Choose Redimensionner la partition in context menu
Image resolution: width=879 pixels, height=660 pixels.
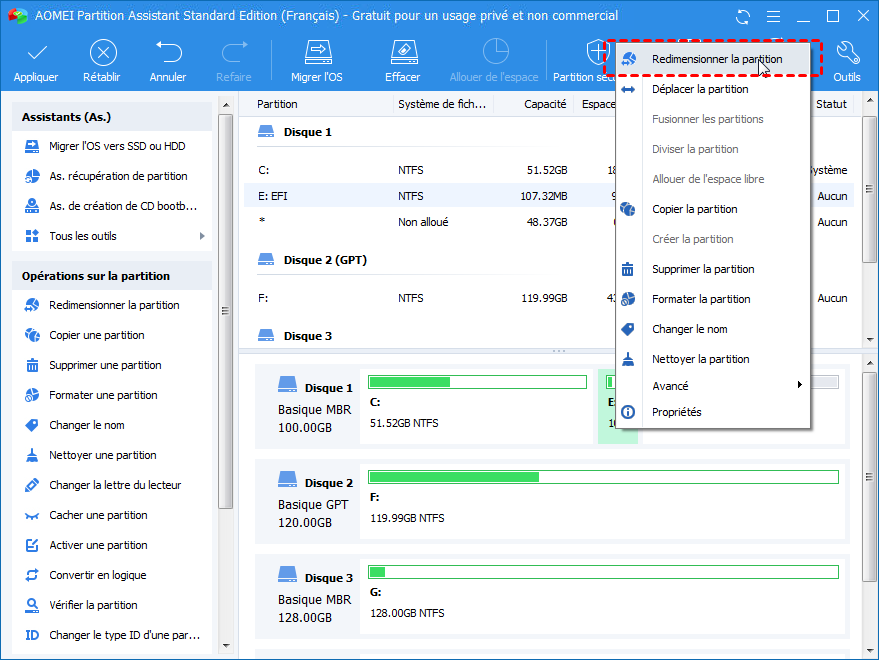pyautogui.click(x=716, y=59)
